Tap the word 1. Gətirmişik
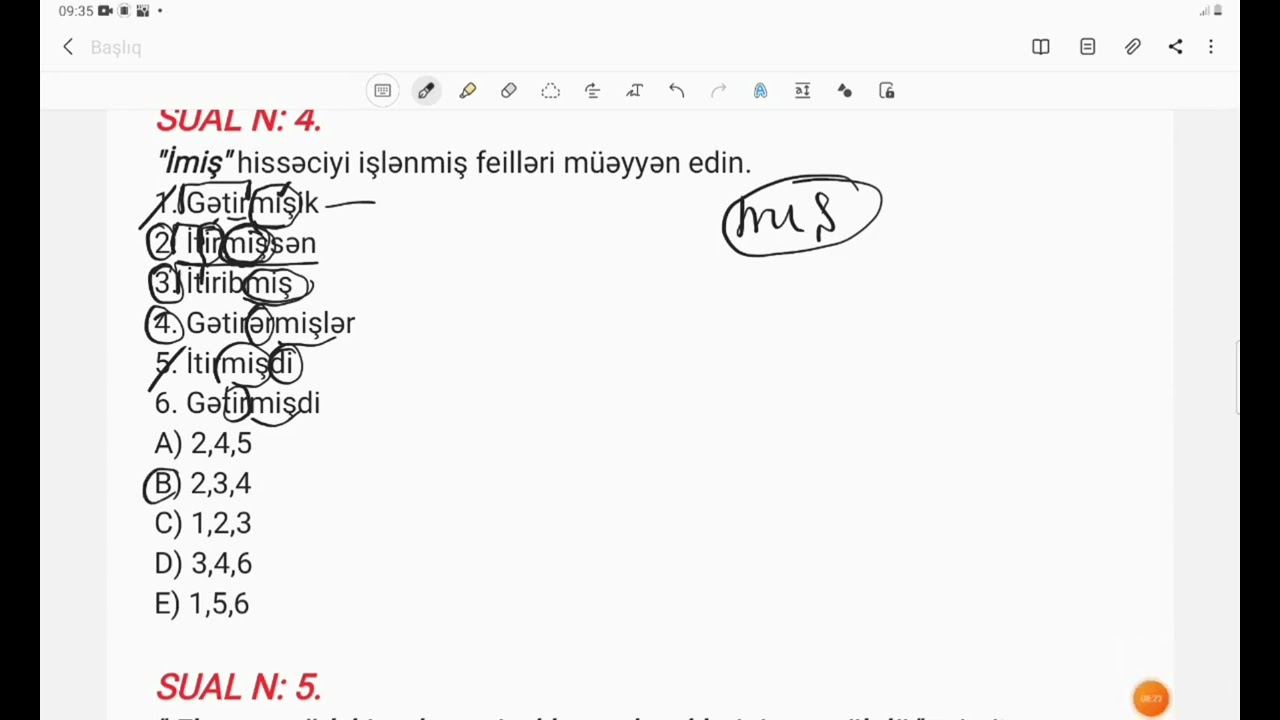The height and width of the screenshot is (720, 1280). pyautogui.click(x=237, y=203)
